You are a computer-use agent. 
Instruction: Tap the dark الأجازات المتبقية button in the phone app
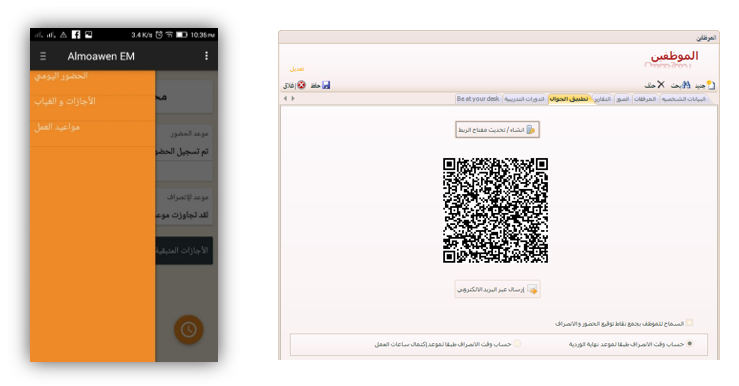[184, 250]
